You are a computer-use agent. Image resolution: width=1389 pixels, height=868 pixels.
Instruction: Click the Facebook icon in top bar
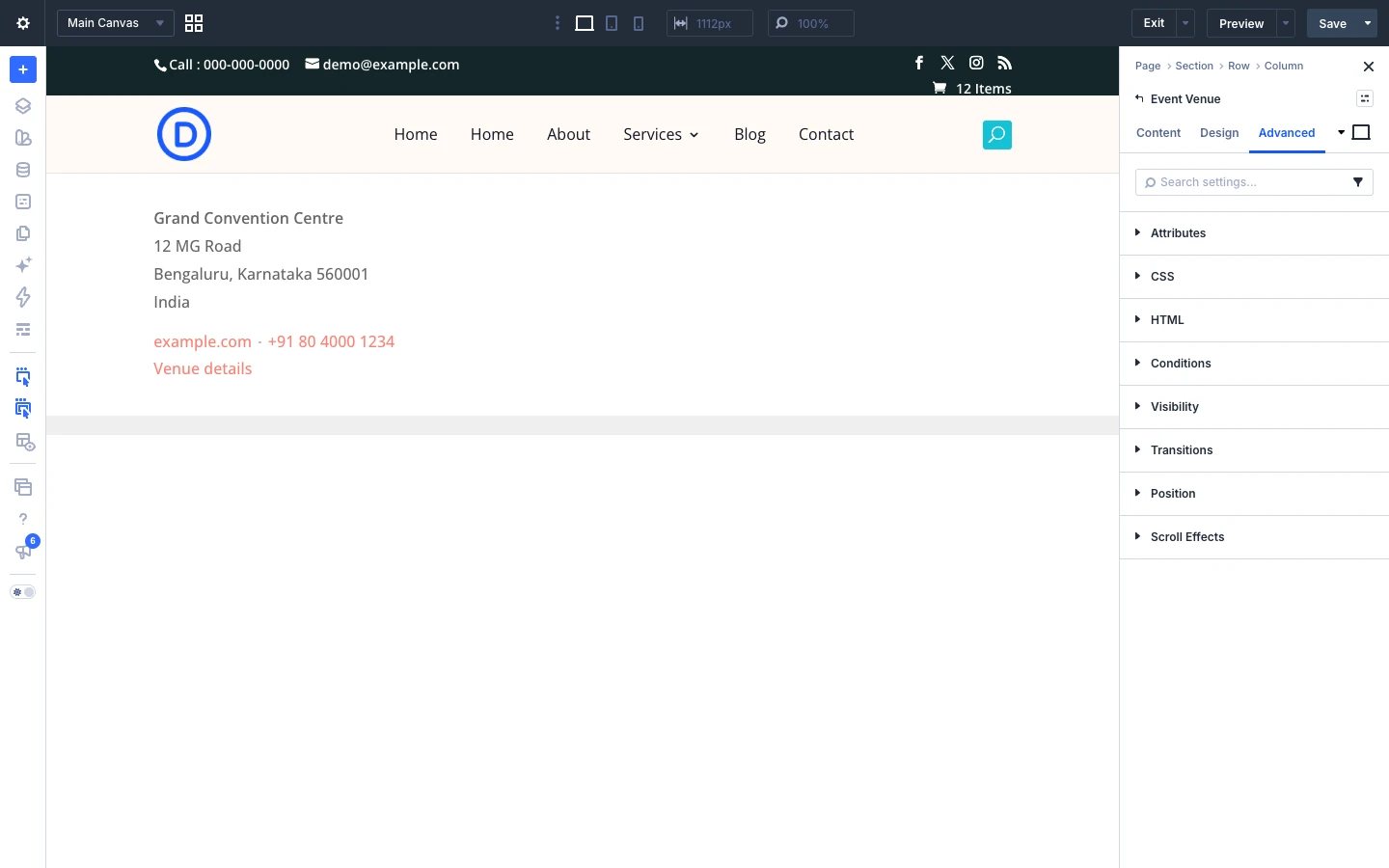coord(919,63)
